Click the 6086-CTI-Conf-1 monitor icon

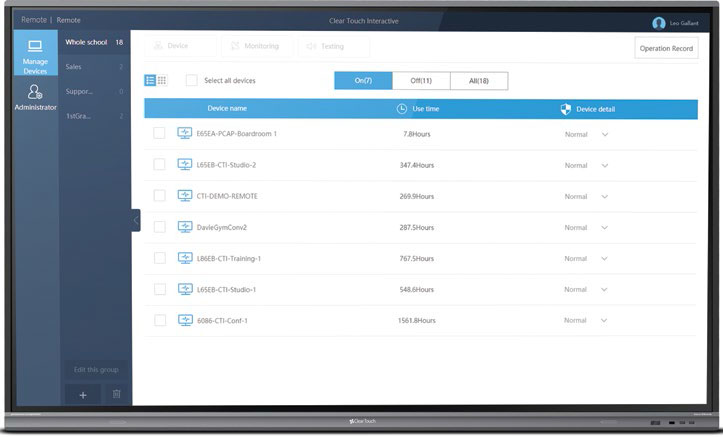[185, 320]
